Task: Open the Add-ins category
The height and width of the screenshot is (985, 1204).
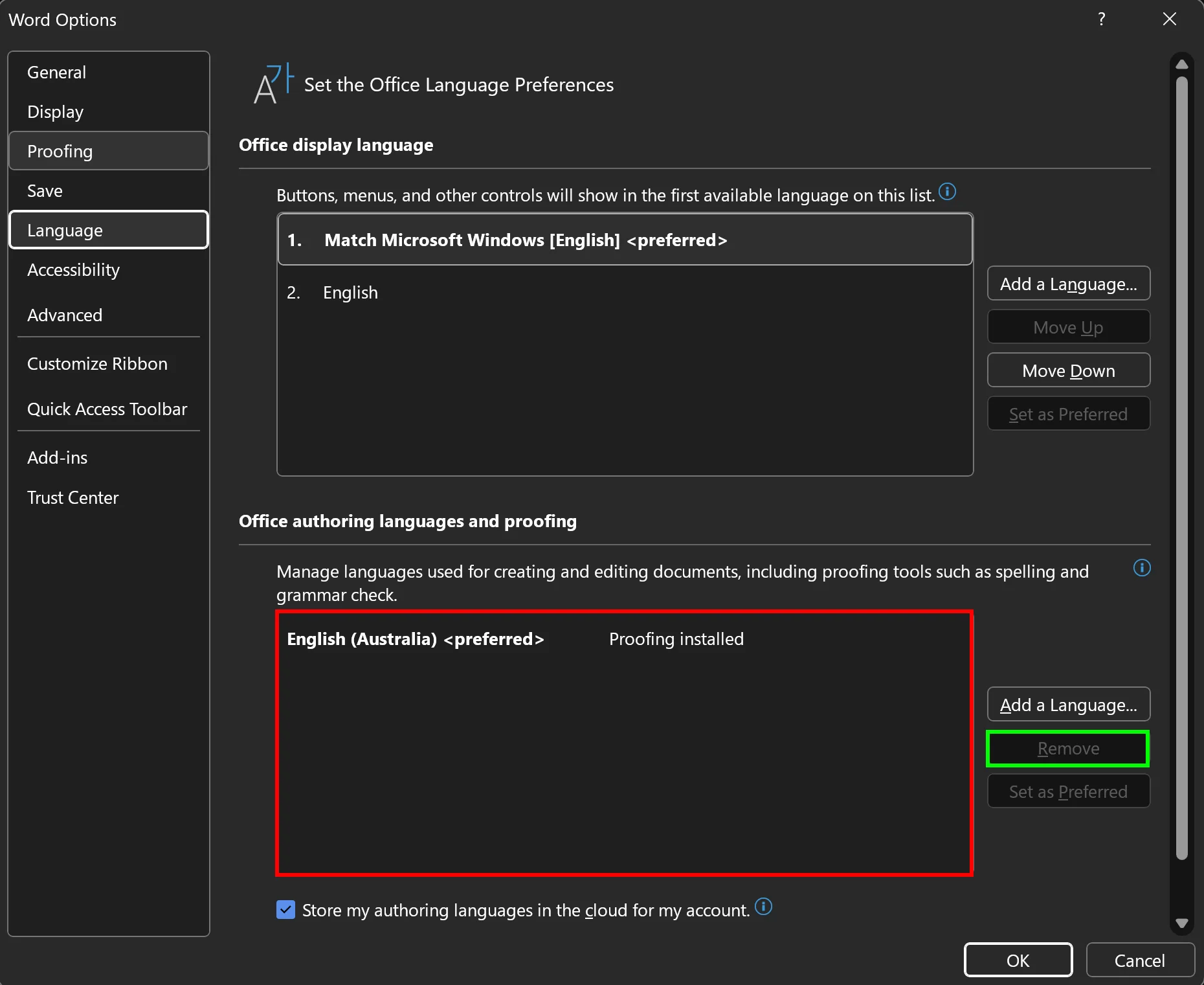Action: point(109,458)
